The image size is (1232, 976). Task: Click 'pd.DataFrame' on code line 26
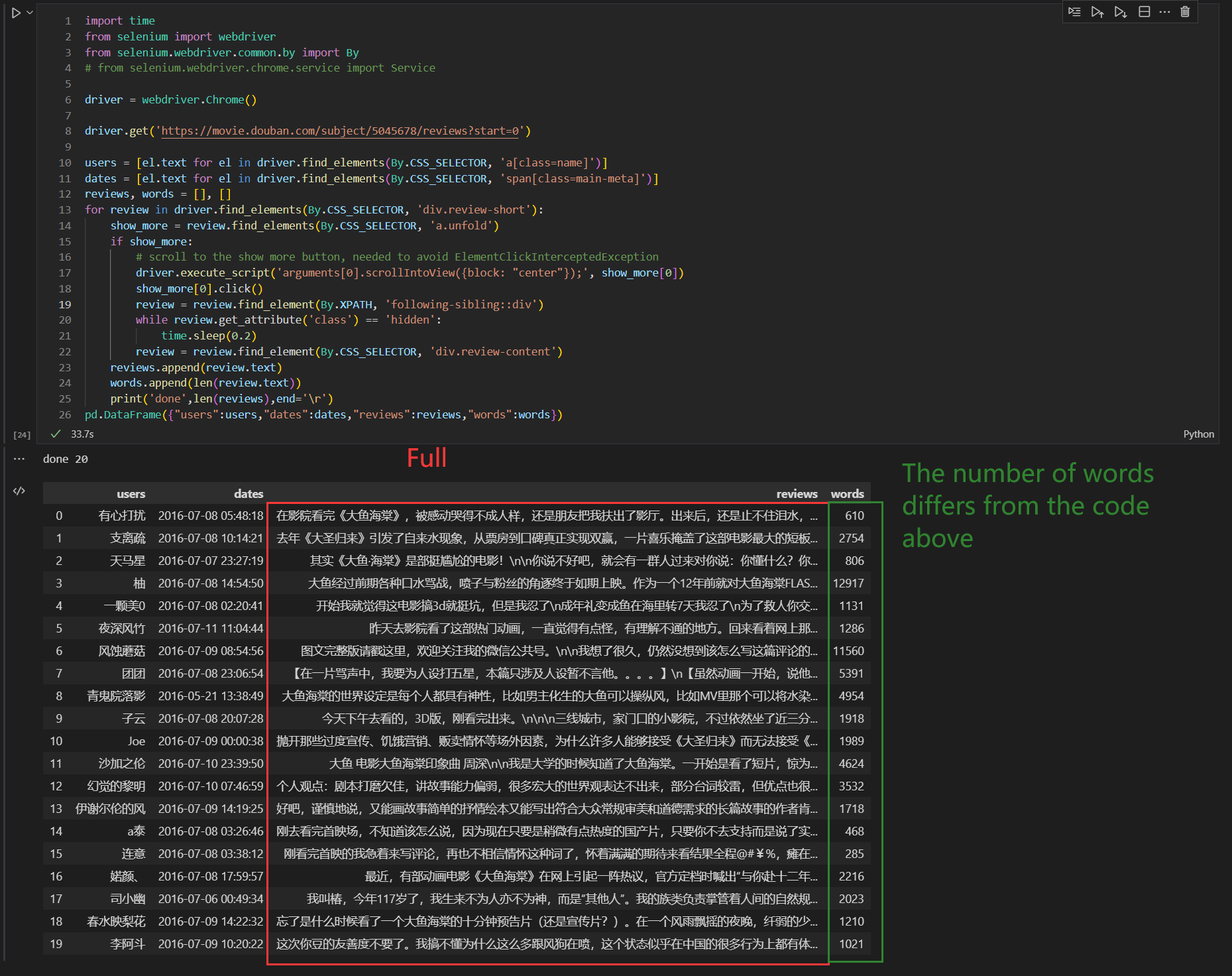[x=123, y=414]
